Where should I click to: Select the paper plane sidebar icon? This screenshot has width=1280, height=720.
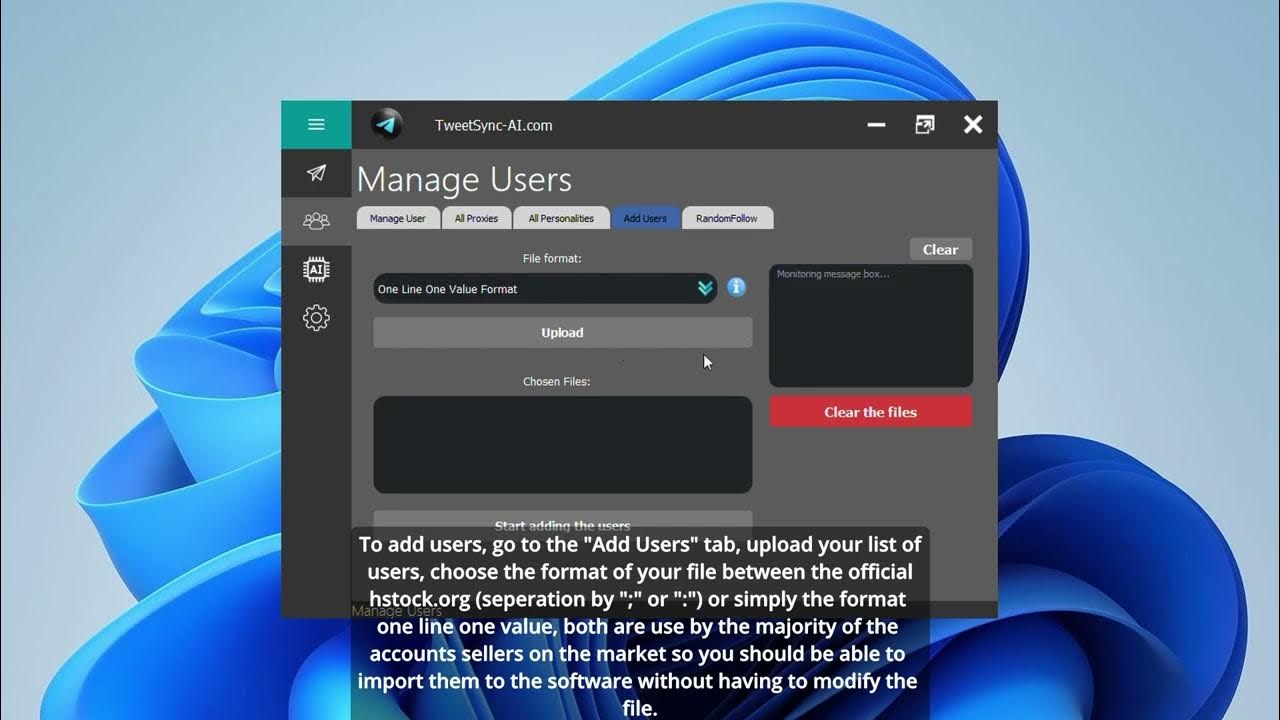315,174
